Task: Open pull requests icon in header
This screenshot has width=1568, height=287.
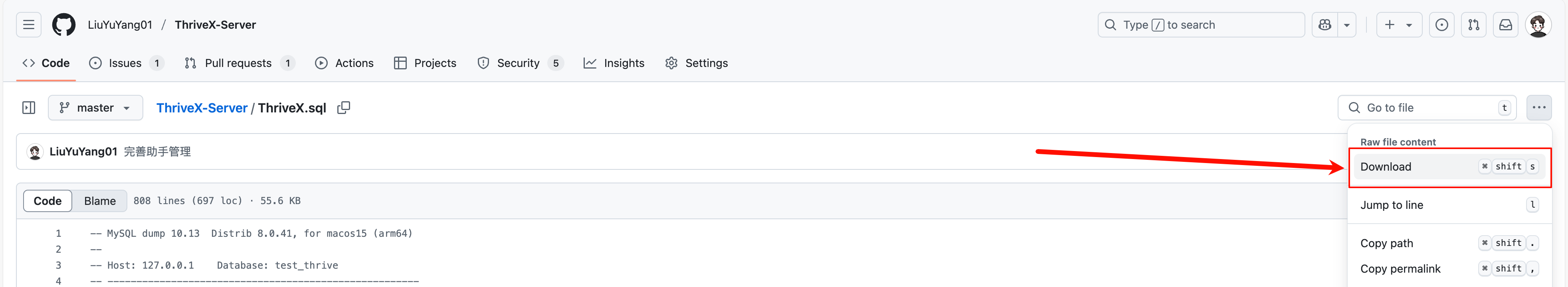Action: coord(1474,25)
